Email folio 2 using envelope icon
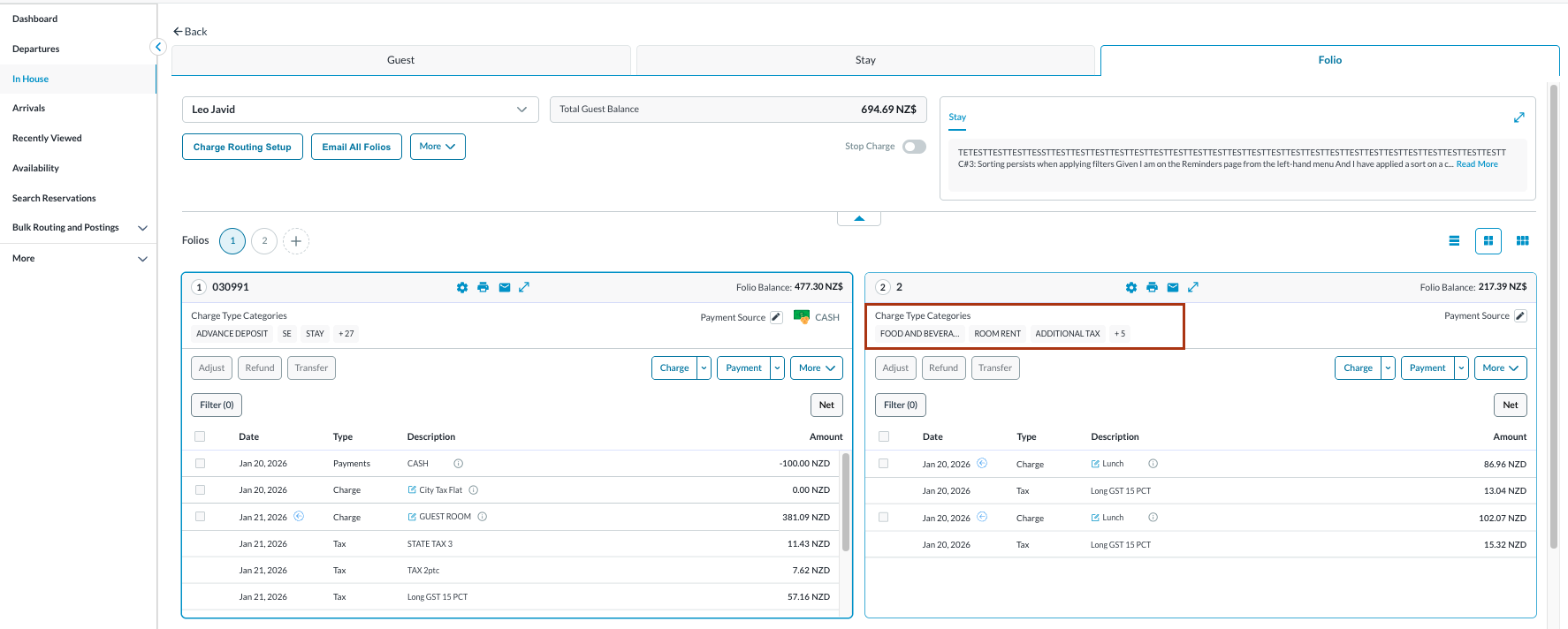This screenshot has height=629, width=1568. [x=1173, y=287]
